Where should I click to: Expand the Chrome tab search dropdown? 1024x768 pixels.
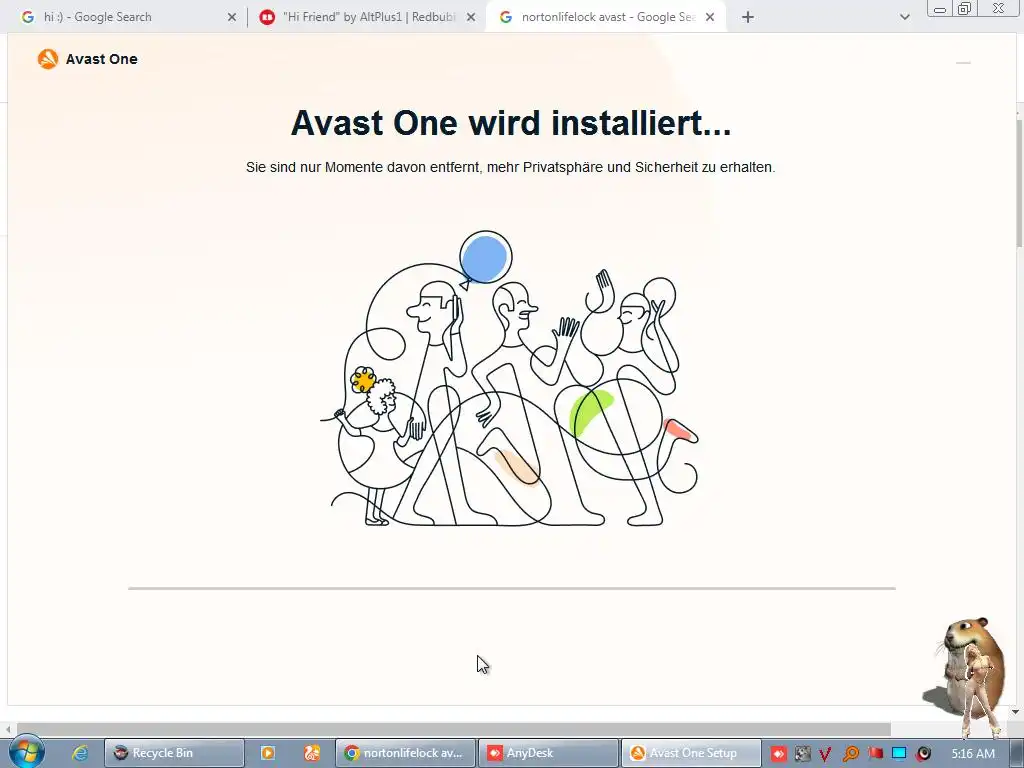coord(904,18)
